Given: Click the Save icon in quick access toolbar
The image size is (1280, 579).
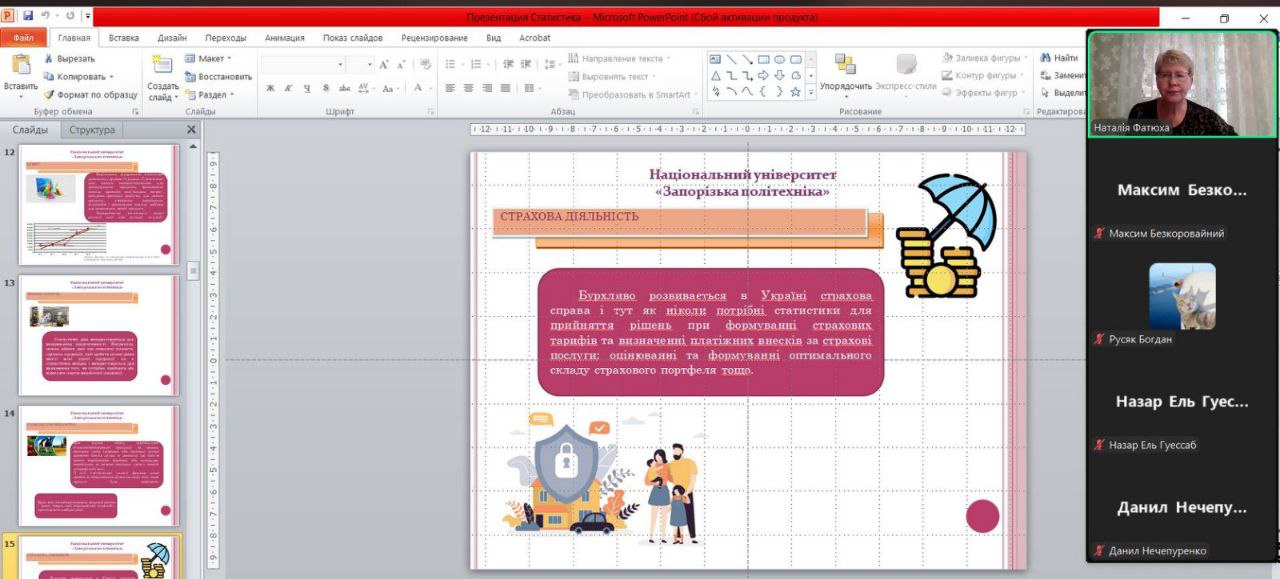Looking at the screenshot, I should pyautogui.click(x=28, y=17).
